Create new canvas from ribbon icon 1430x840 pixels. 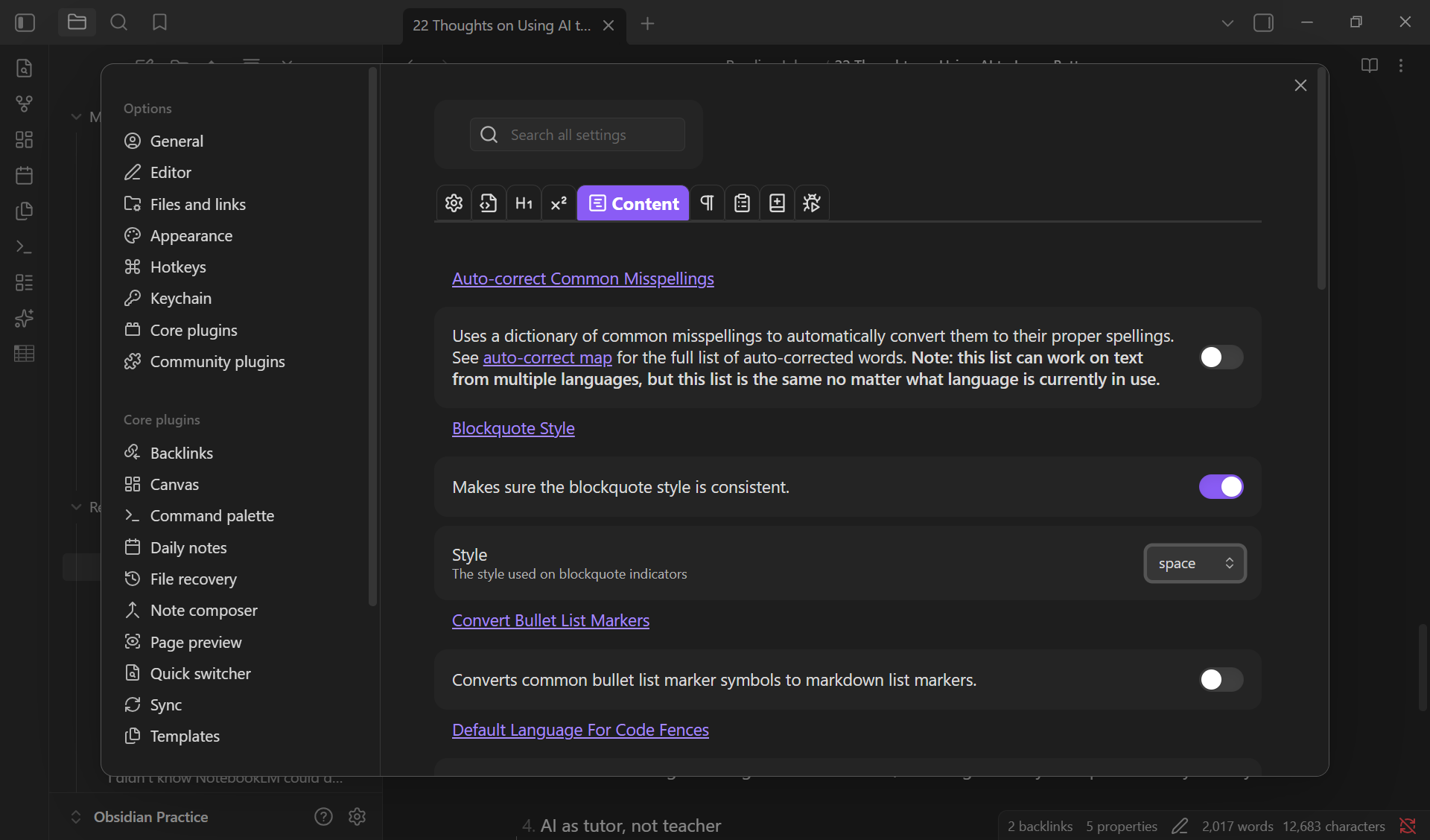[24, 140]
